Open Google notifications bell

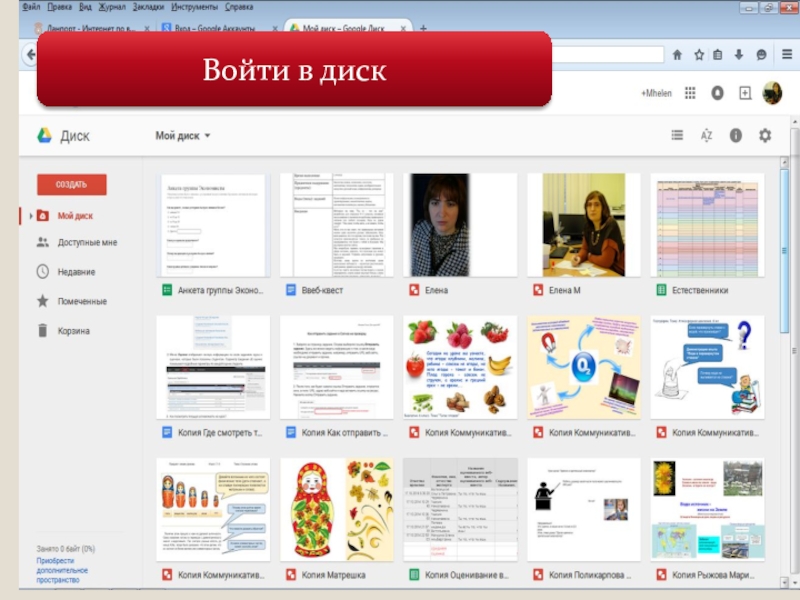[716, 93]
